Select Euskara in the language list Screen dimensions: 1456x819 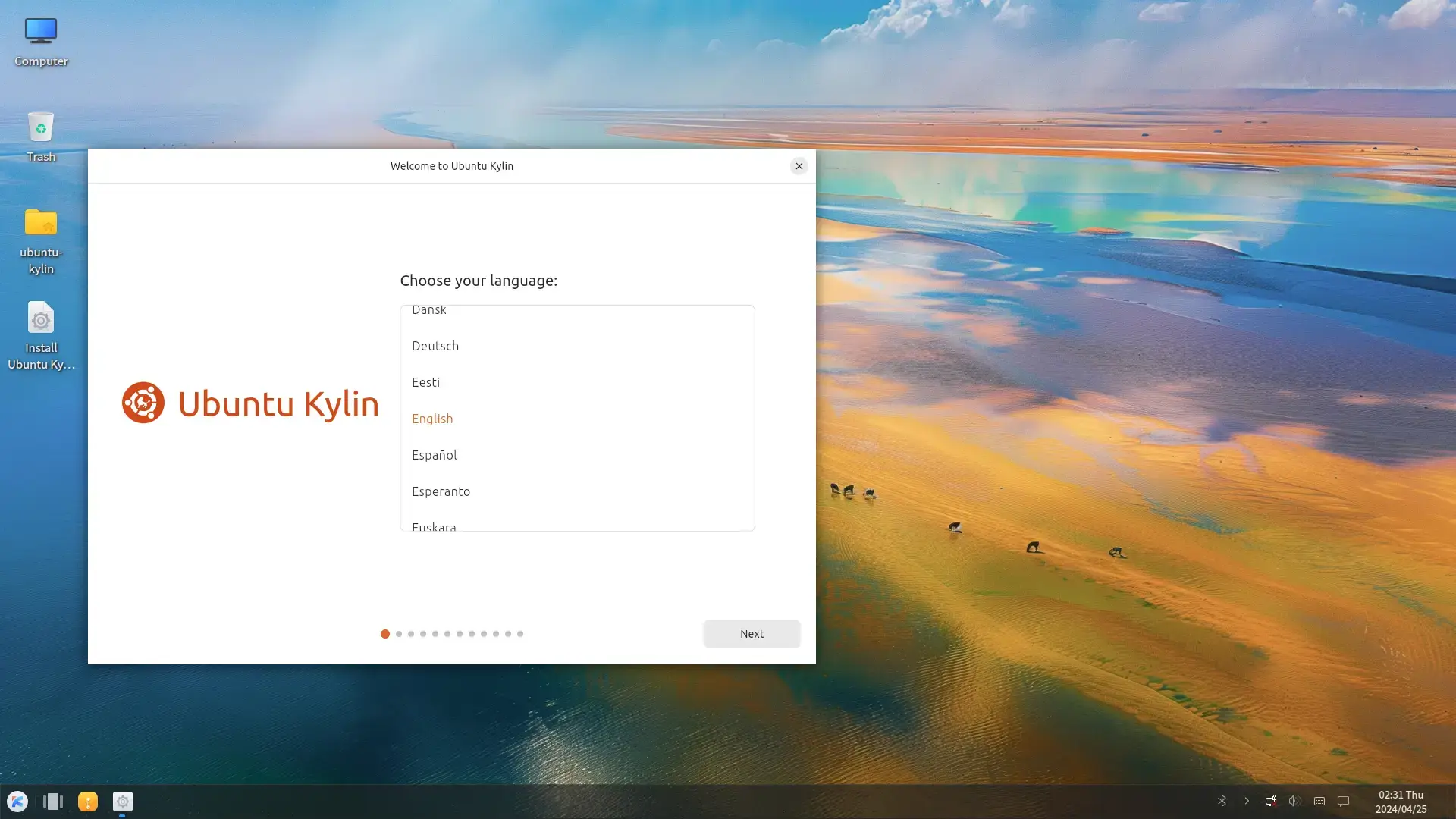coord(577,522)
